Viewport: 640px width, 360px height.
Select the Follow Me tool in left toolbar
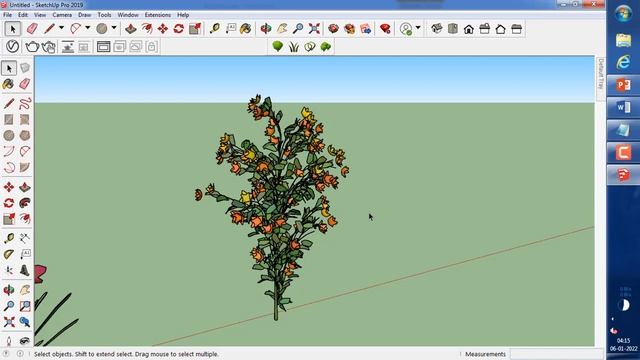25,203
